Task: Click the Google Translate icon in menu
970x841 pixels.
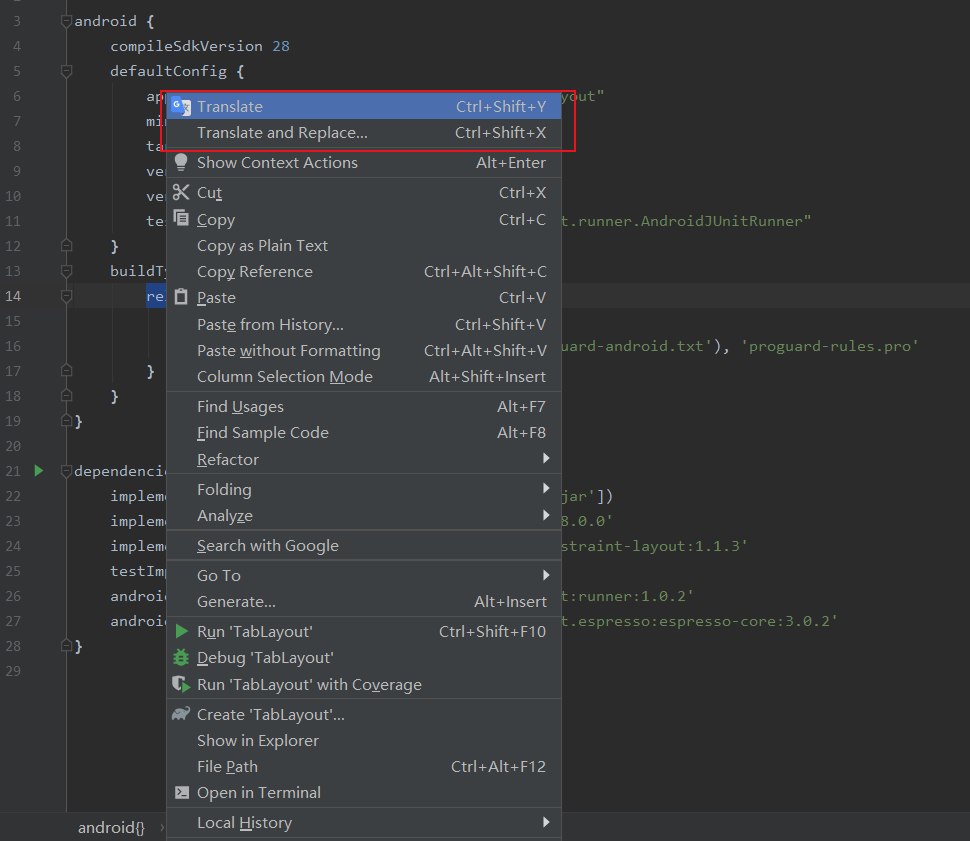Action: click(x=181, y=106)
